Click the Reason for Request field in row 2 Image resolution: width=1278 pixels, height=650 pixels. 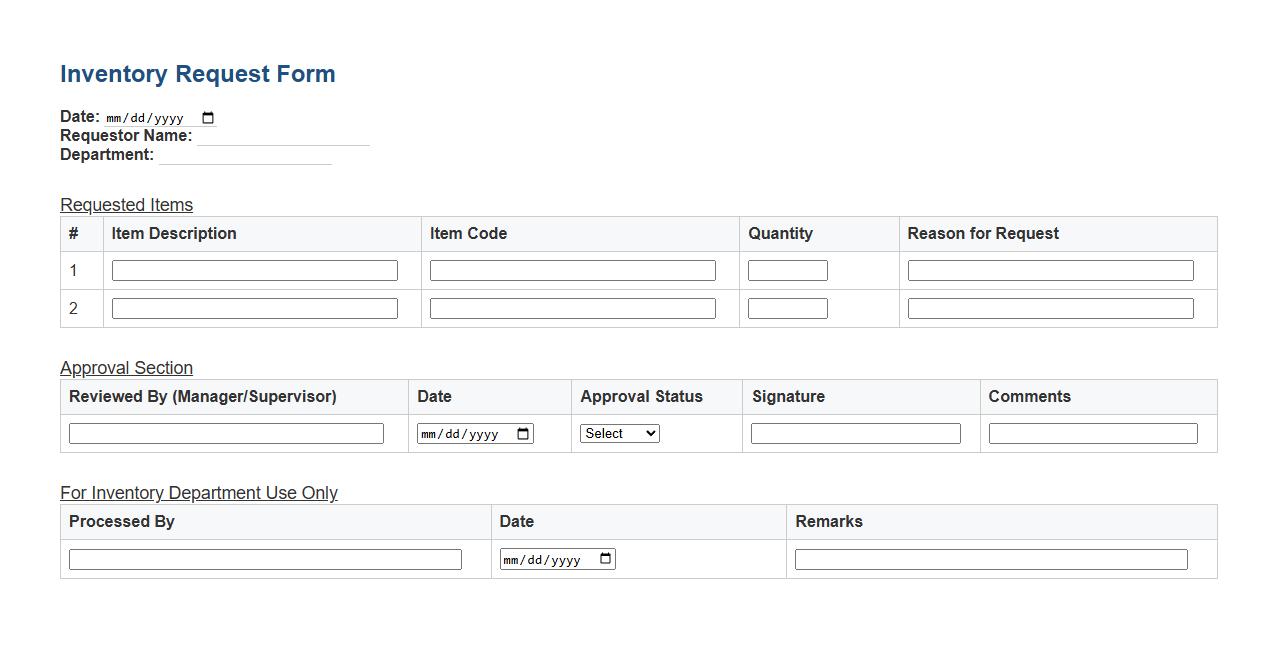[1049, 308]
